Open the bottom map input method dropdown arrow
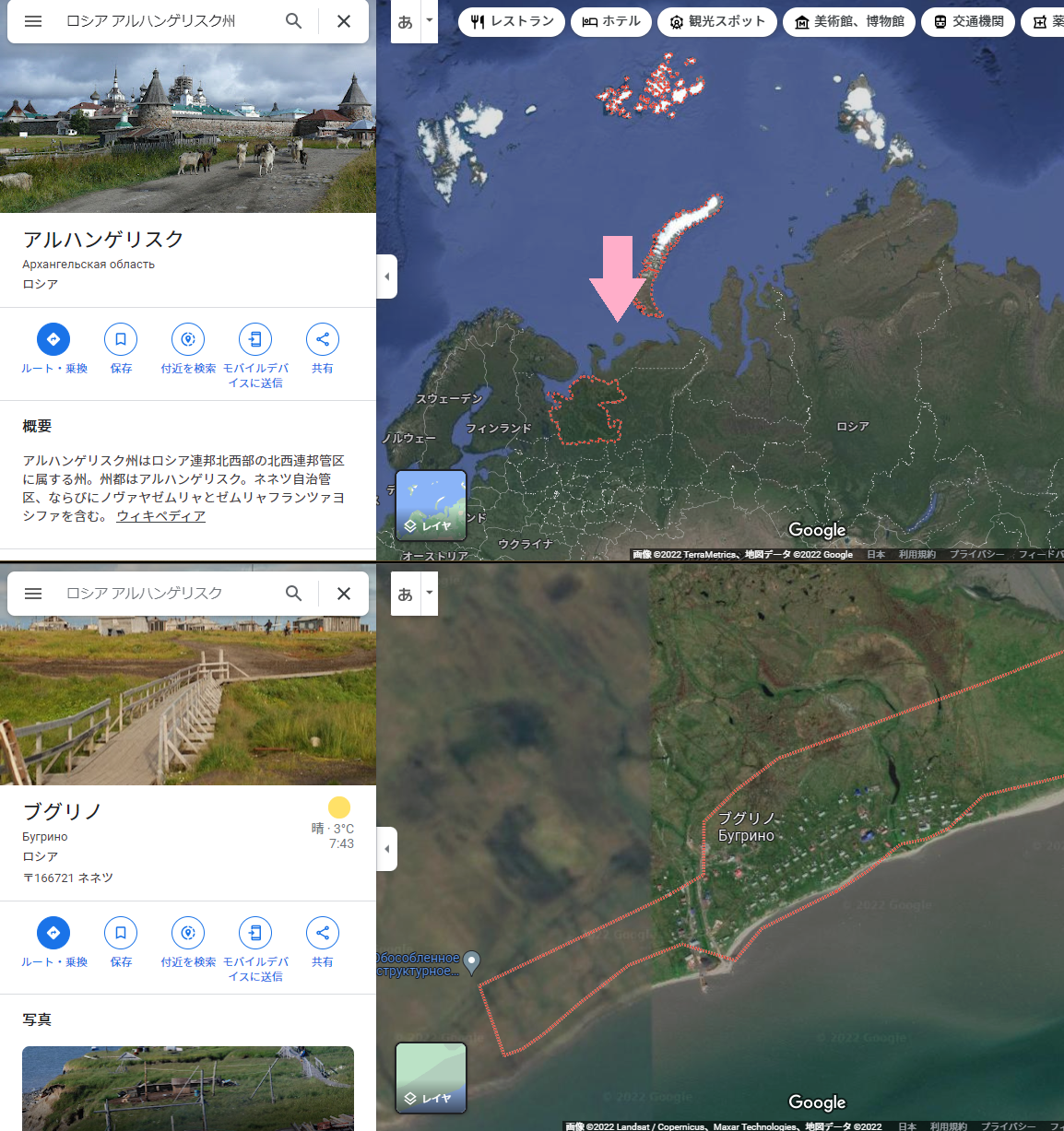 click(x=429, y=593)
